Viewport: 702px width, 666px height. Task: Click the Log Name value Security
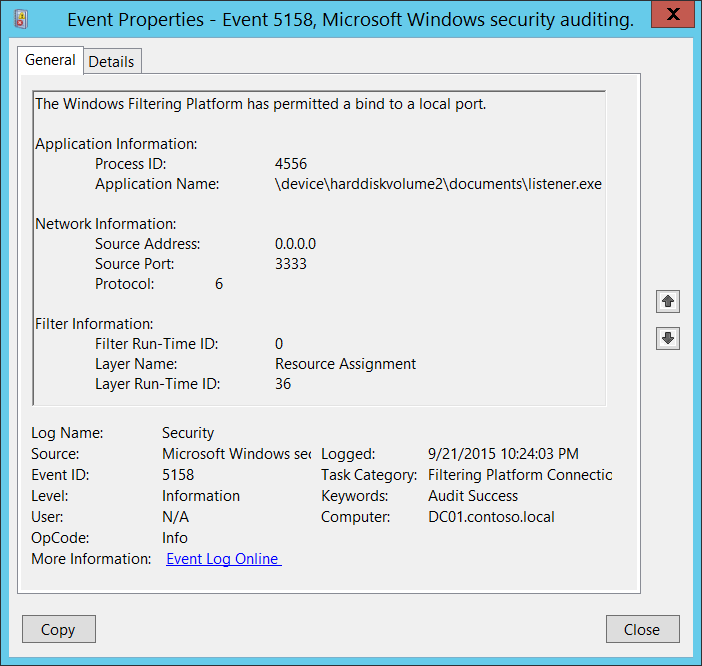click(188, 433)
